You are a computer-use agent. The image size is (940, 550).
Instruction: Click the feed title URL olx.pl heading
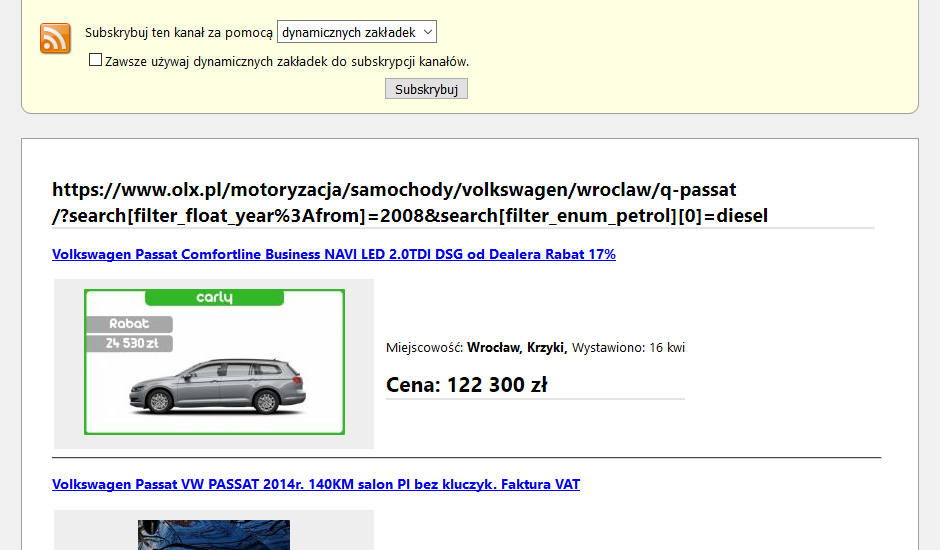pos(410,203)
